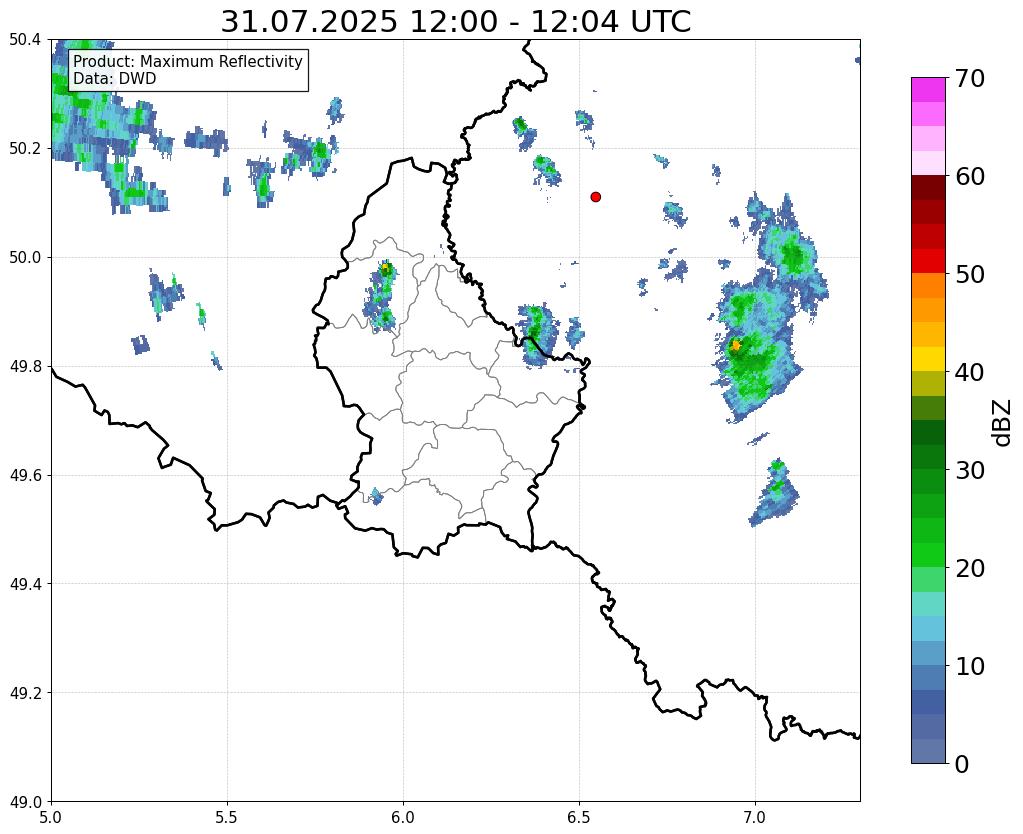
Task: Click colorbar tick label 30
Action: [x=969, y=470]
